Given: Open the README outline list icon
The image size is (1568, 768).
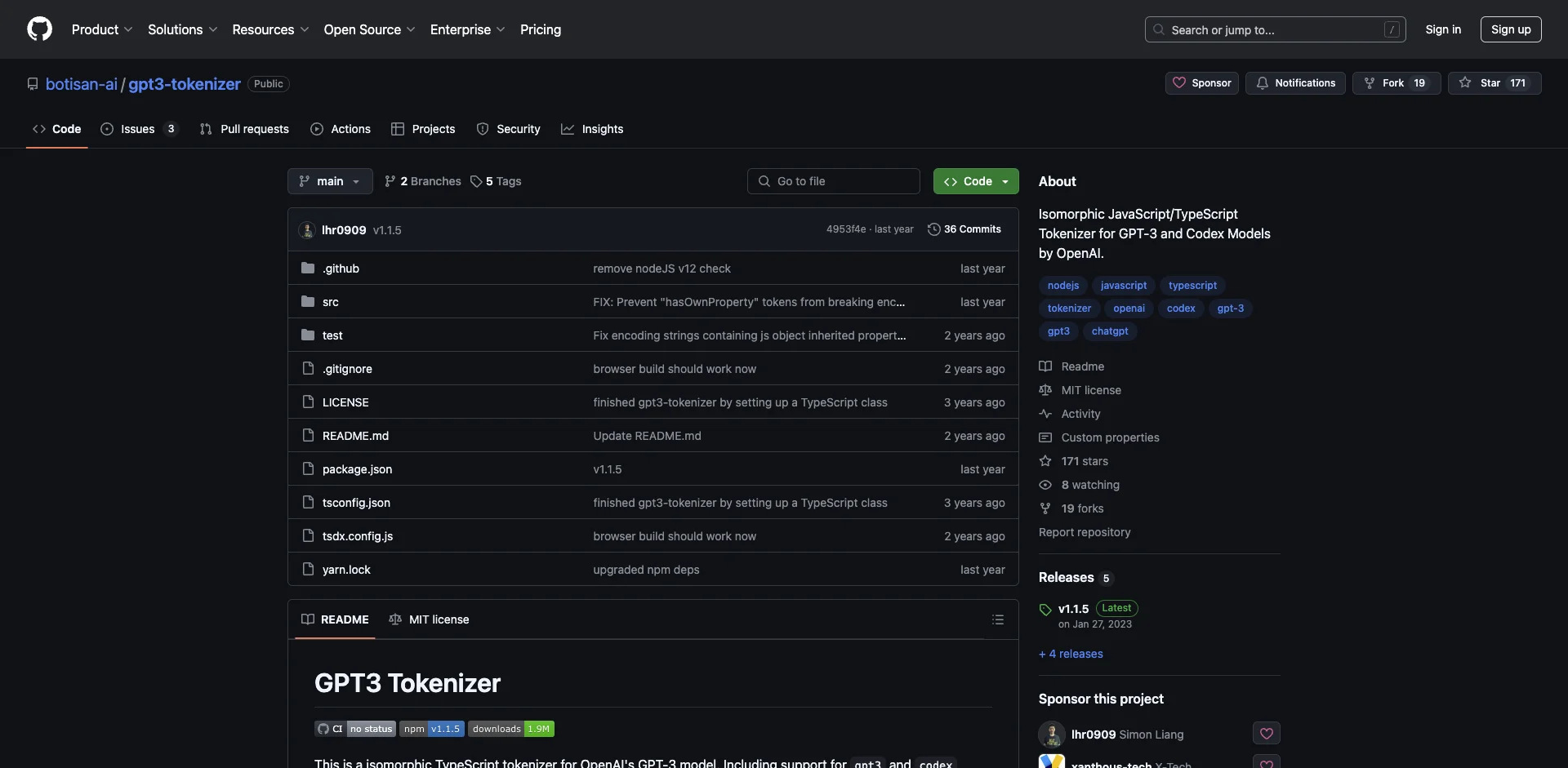Looking at the screenshot, I should point(997,619).
